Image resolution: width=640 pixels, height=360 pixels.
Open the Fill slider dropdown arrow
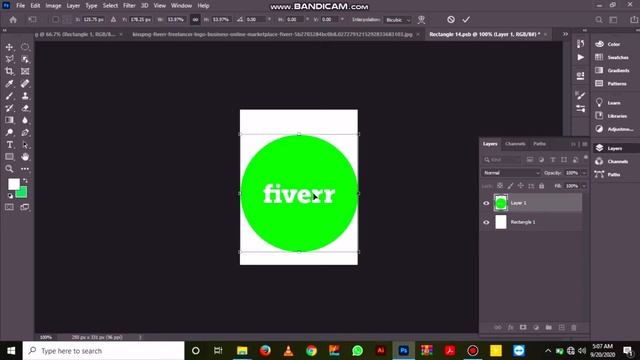[584, 186]
